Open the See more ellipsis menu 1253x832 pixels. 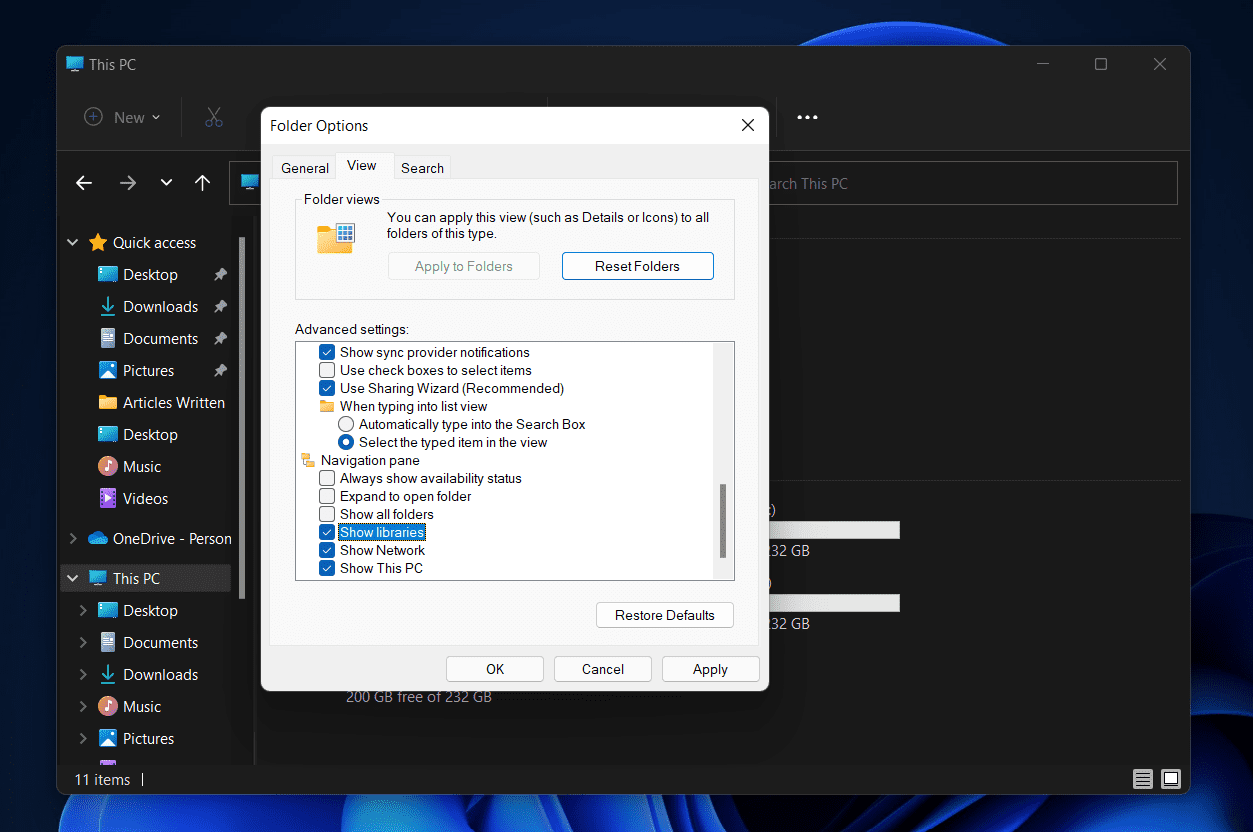click(x=807, y=117)
